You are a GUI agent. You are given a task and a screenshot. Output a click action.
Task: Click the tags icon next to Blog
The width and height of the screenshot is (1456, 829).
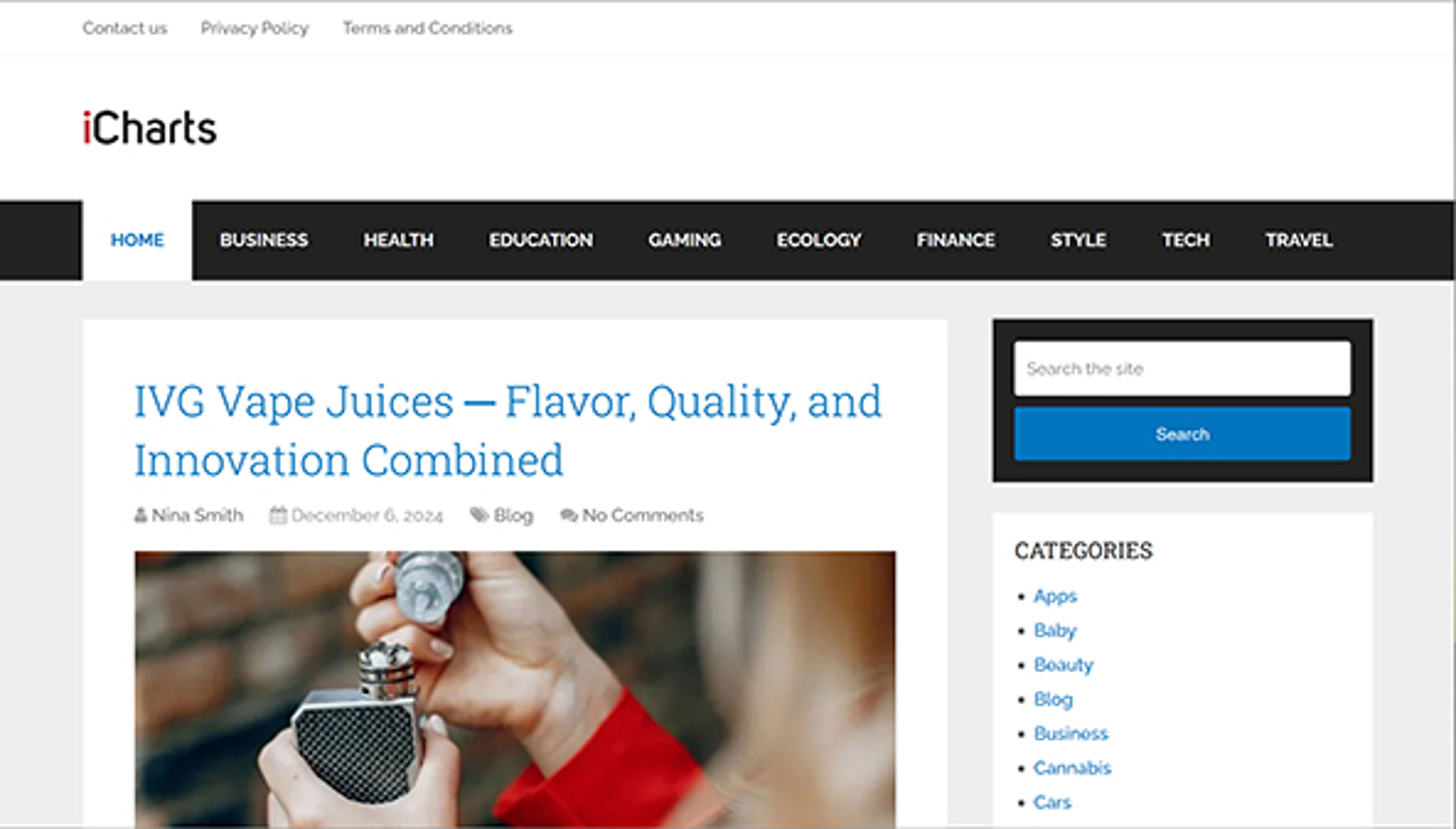click(x=479, y=515)
